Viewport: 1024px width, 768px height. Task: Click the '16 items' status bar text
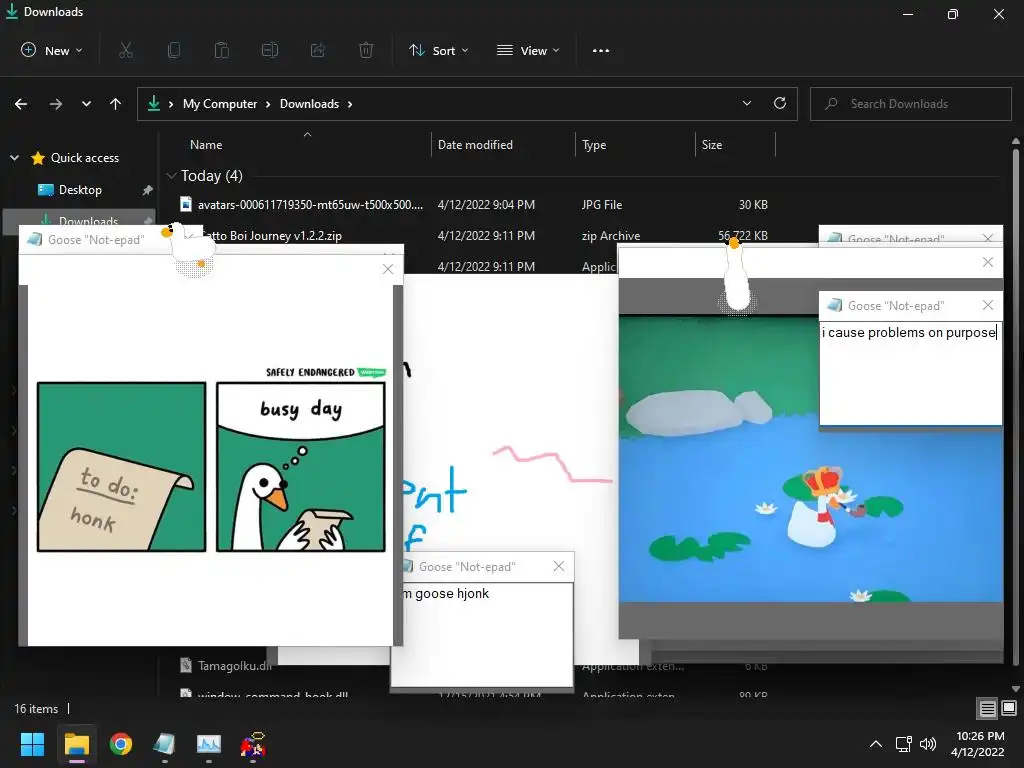pos(36,709)
